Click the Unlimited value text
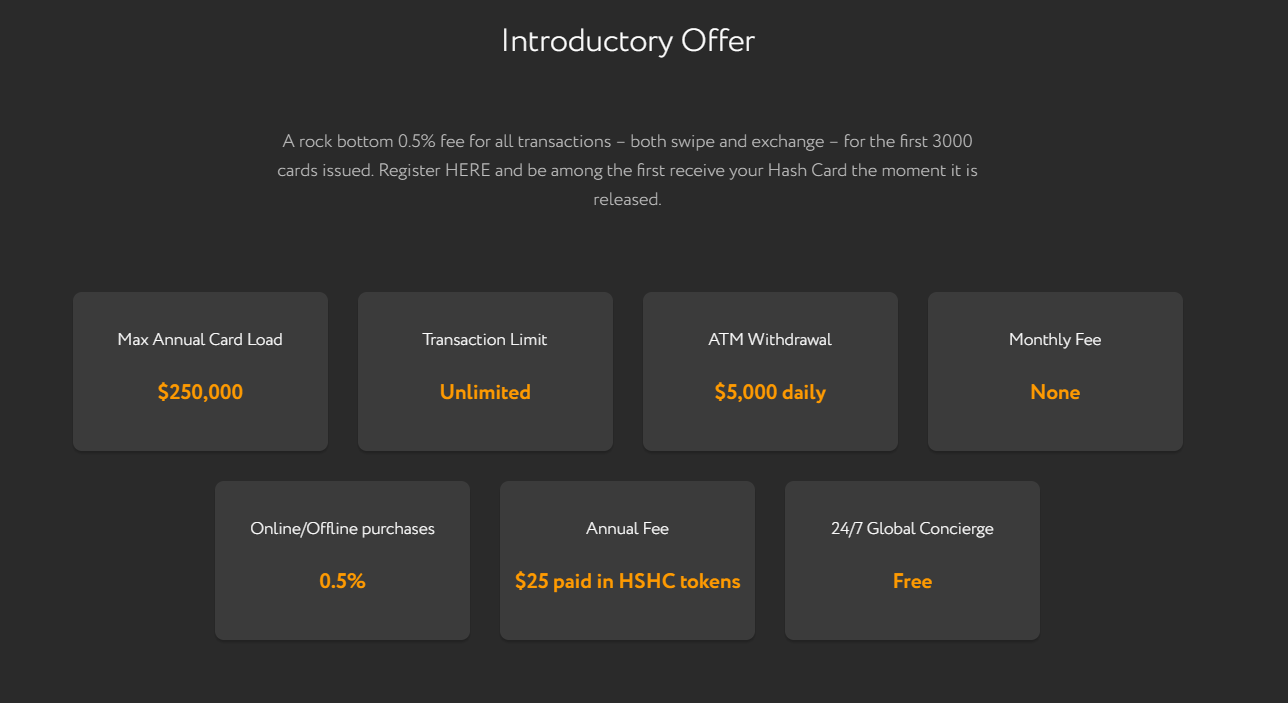This screenshot has height=703, width=1288. click(x=485, y=392)
